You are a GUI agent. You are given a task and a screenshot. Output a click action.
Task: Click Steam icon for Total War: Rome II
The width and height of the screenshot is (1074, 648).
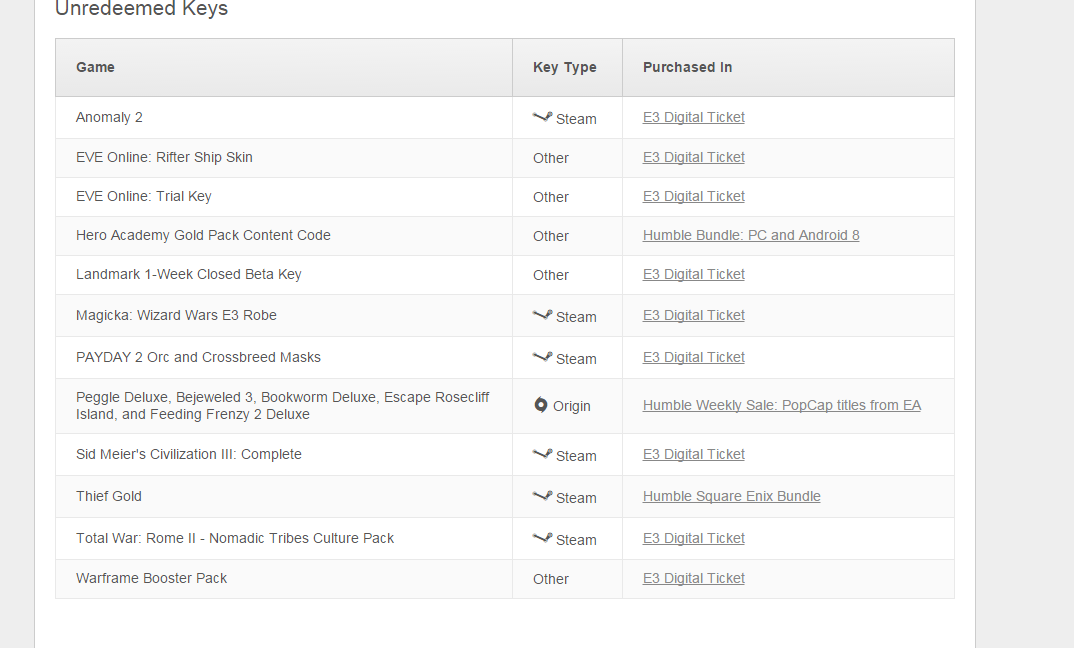(x=543, y=538)
